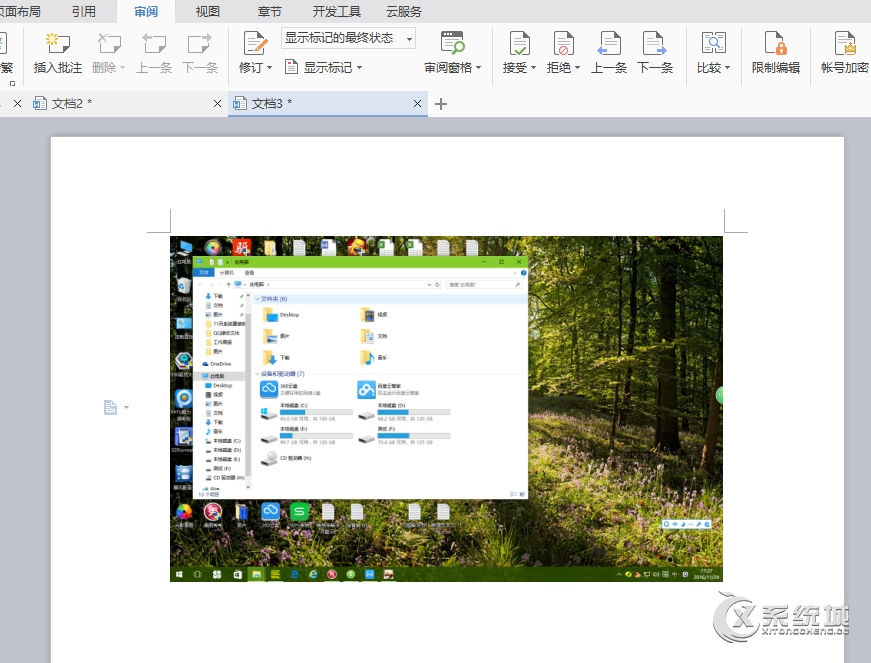Click the document navigation icon in left margin

pos(111,408)
